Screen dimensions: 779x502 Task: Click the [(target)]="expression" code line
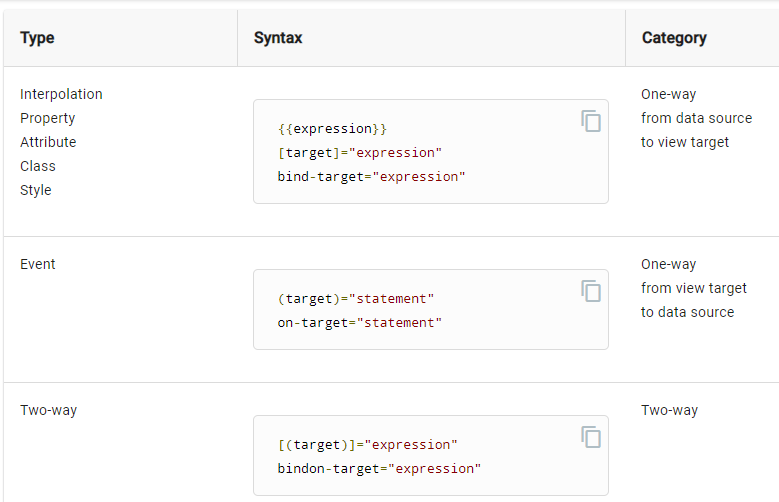pos(367,445)
